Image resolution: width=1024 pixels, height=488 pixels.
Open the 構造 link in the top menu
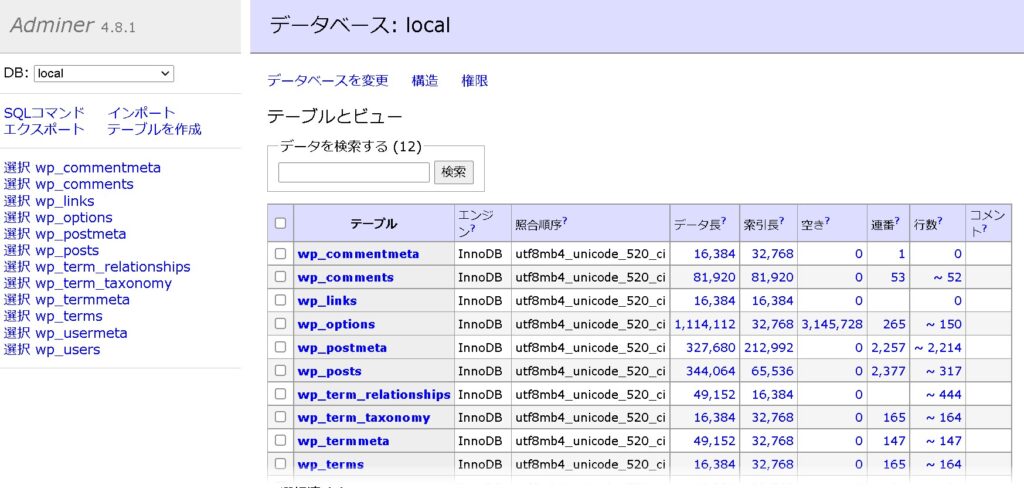[x=424, y=81]
